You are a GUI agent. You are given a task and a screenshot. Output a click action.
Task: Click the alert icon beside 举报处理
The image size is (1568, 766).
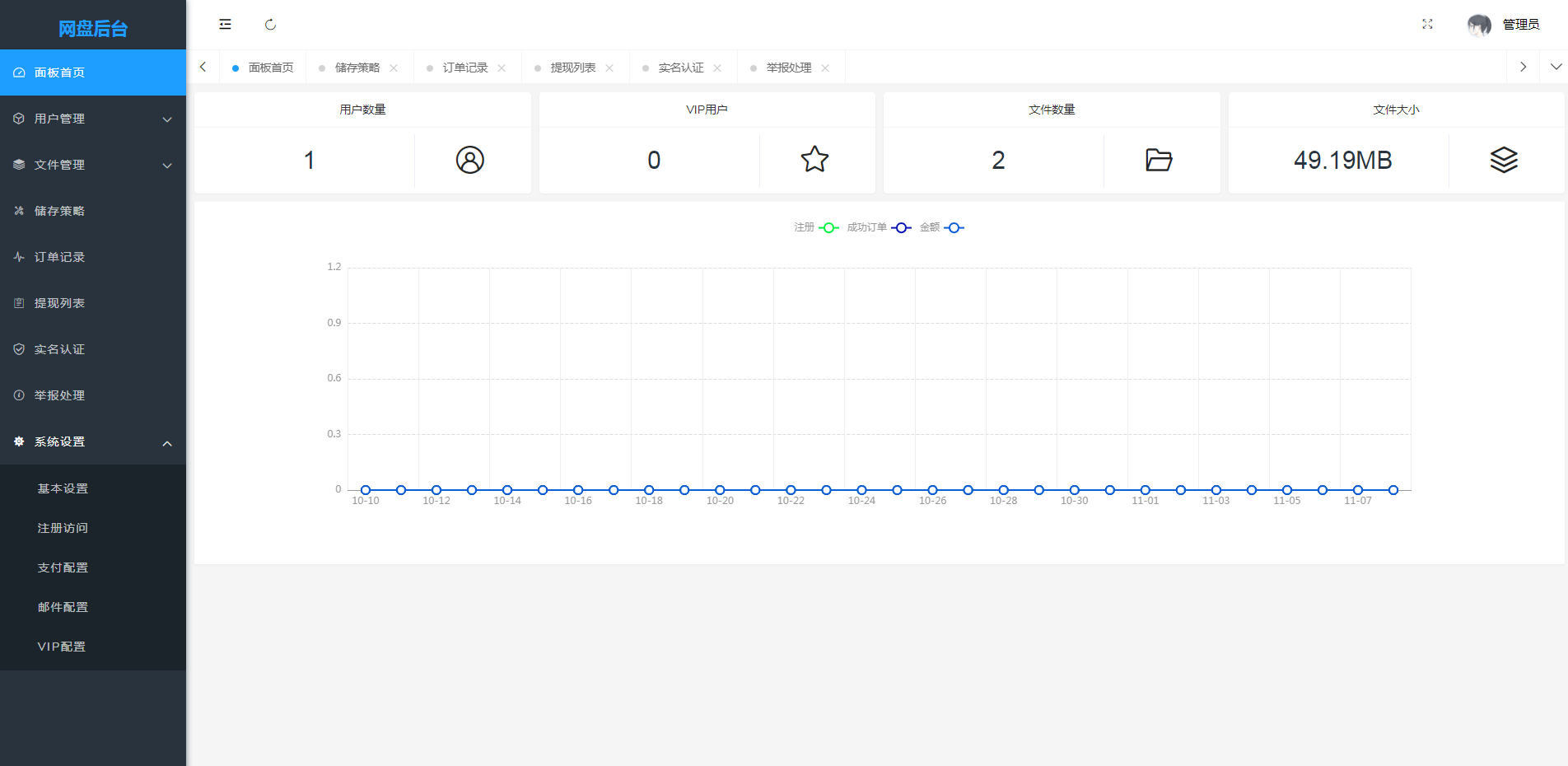[19, 395]
